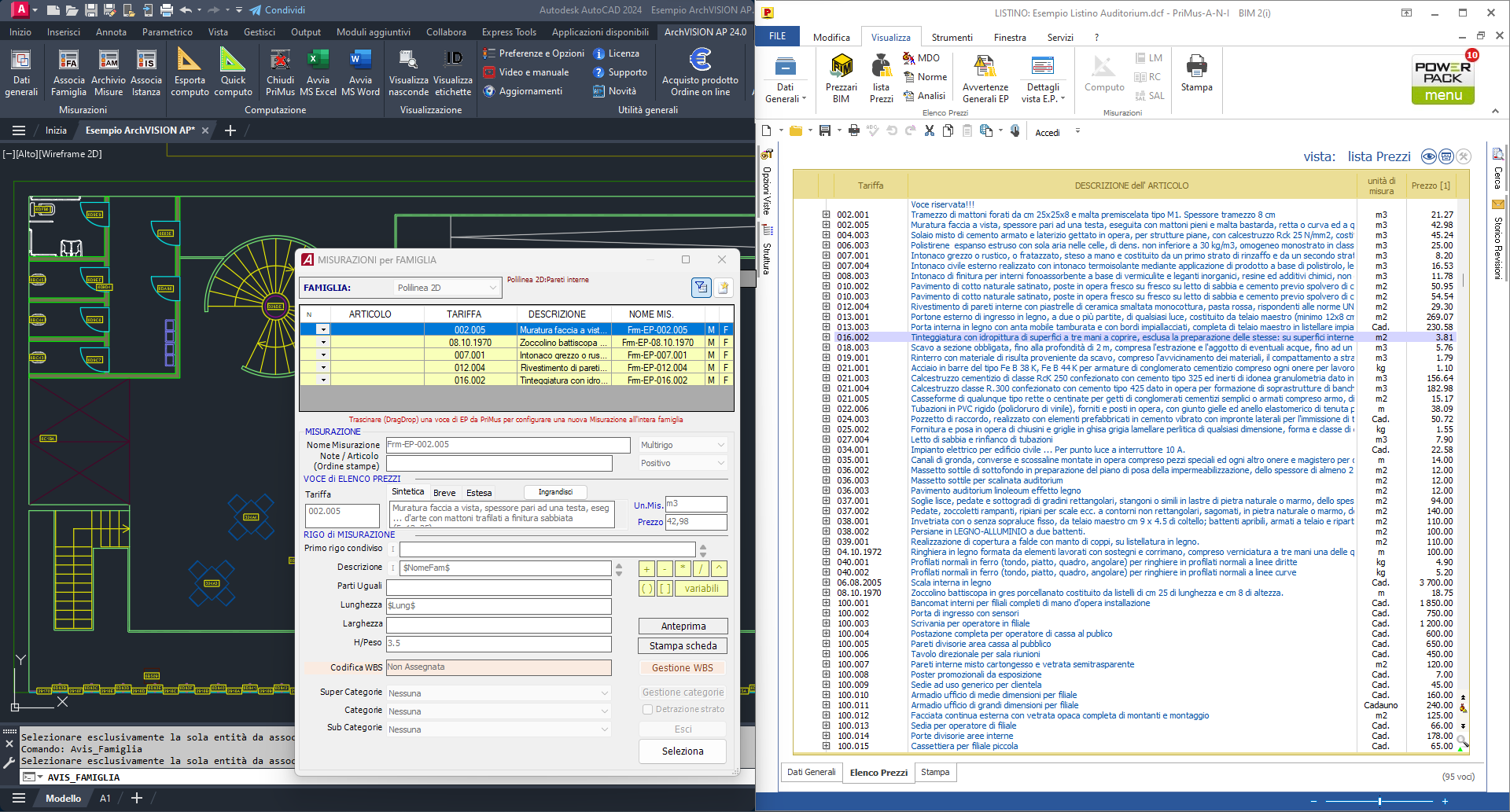Click the H/Peso input field
1510x812 pixels.
pyautogui.click(x=499, y=644)
